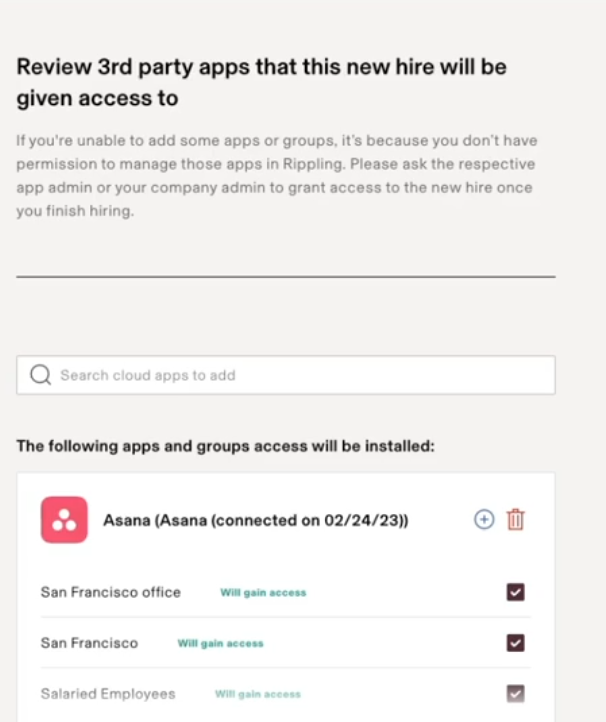
Task: Click the plus icon beside Asana
Action: coord(484,520)
